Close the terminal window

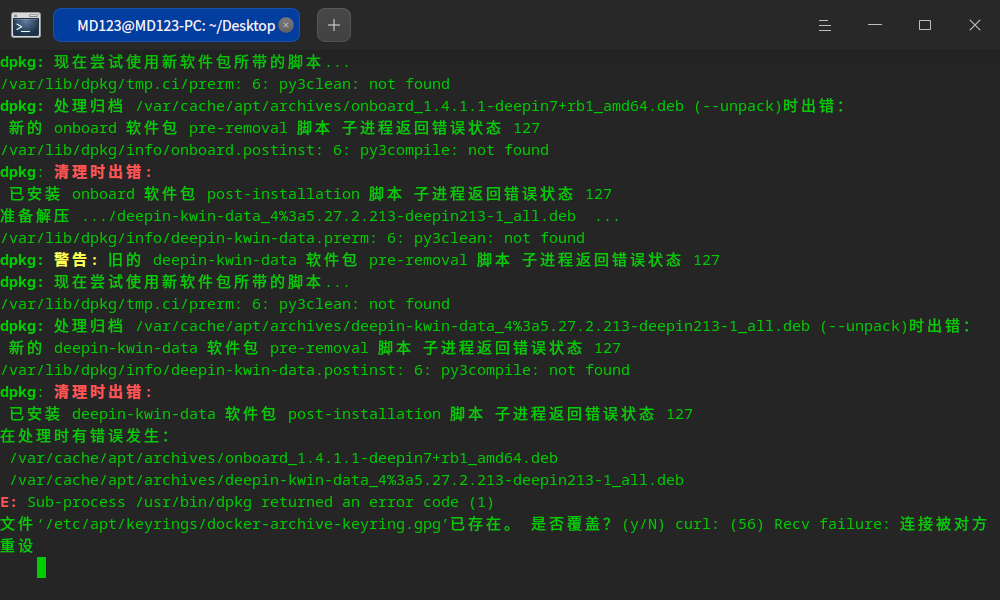(974, 26)
